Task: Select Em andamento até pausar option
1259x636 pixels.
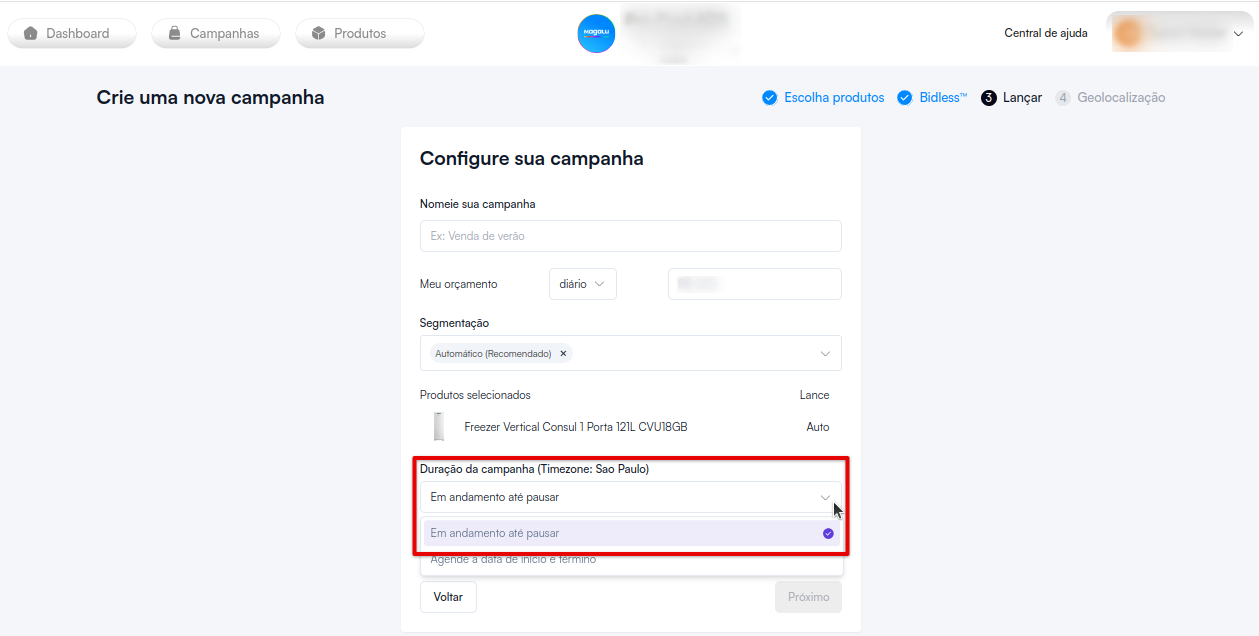Action: pos(631,533)
